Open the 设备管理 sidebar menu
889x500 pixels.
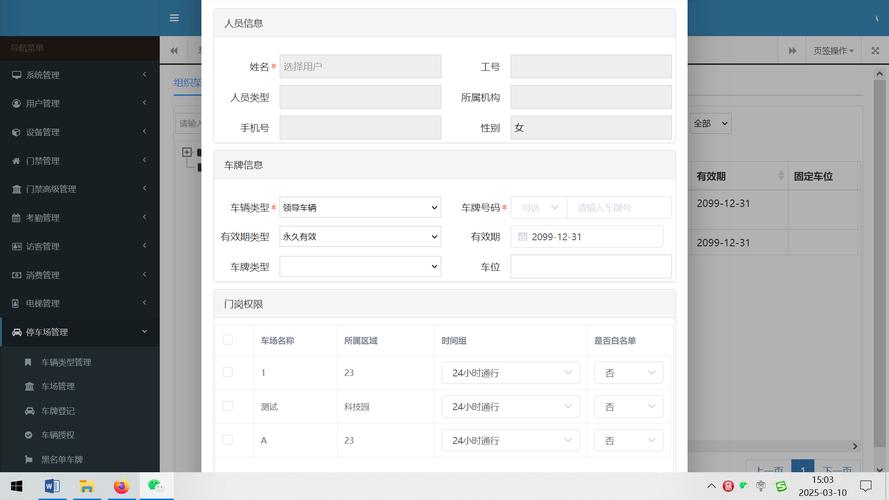[x=79, y=132]
